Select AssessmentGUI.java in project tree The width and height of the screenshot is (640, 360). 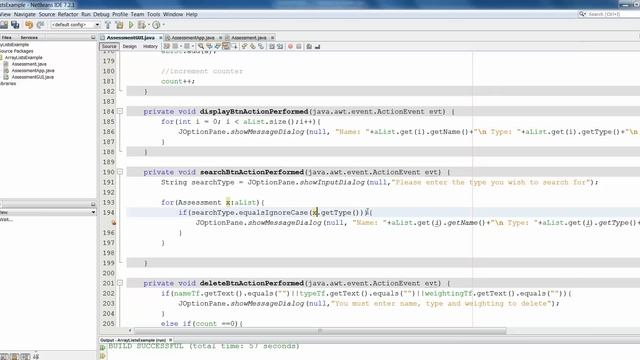(x=33, y=77)
